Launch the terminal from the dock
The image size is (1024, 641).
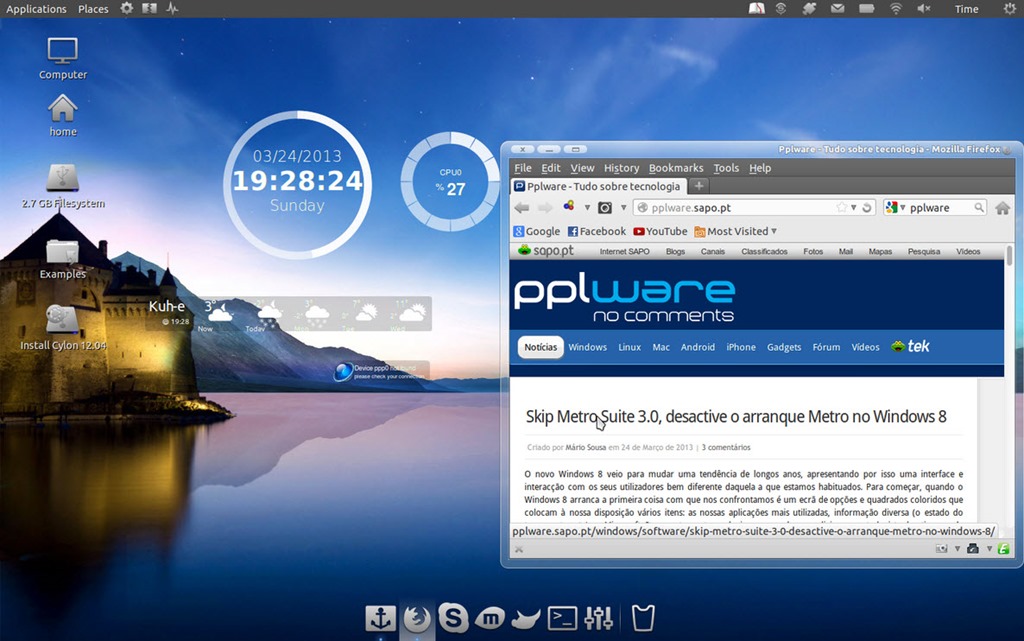click(x=562, y=618)
